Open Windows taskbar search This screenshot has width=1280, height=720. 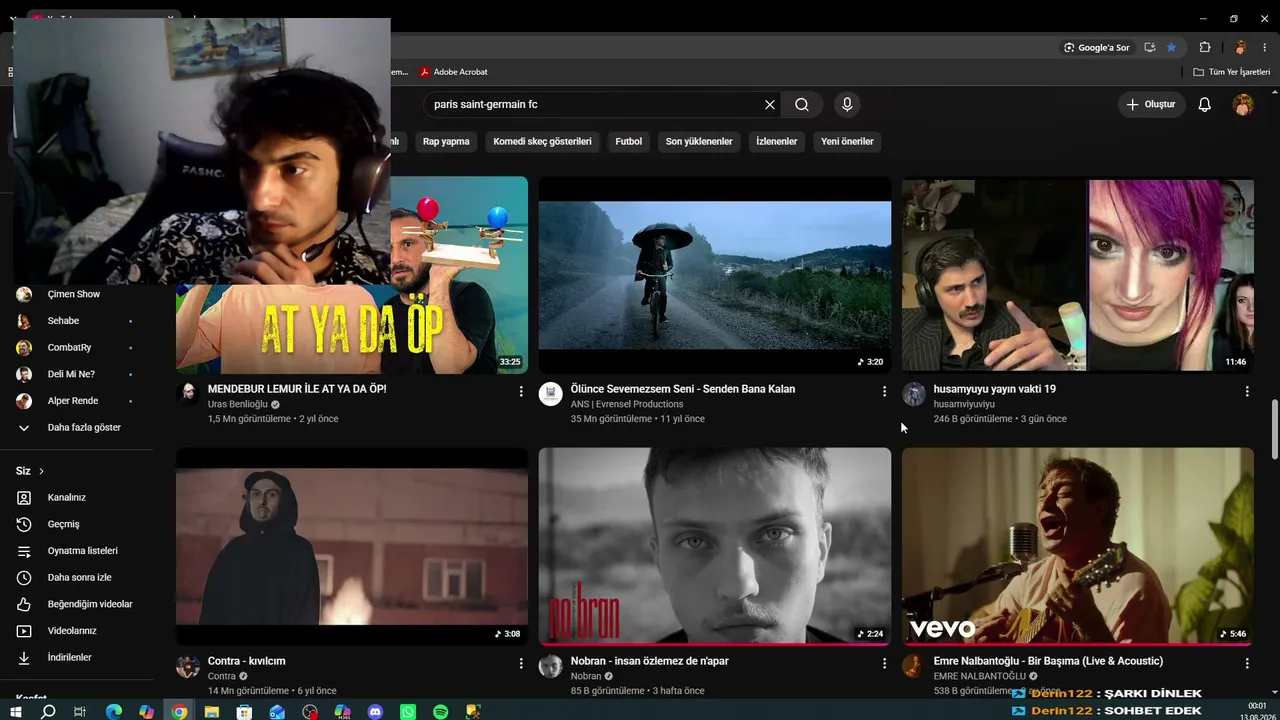point(48,712)
